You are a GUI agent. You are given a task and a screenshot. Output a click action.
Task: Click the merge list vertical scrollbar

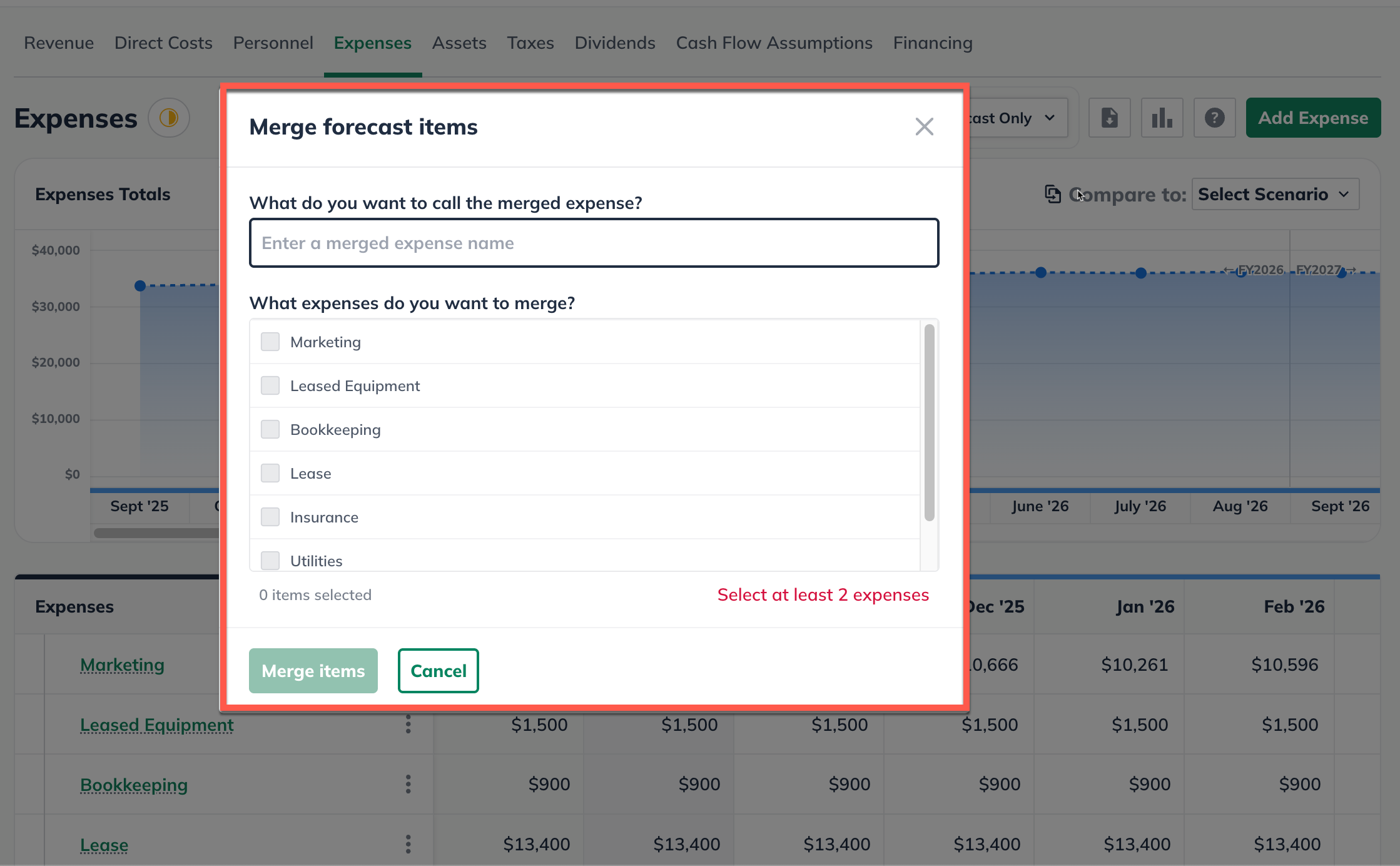(929, 422)
